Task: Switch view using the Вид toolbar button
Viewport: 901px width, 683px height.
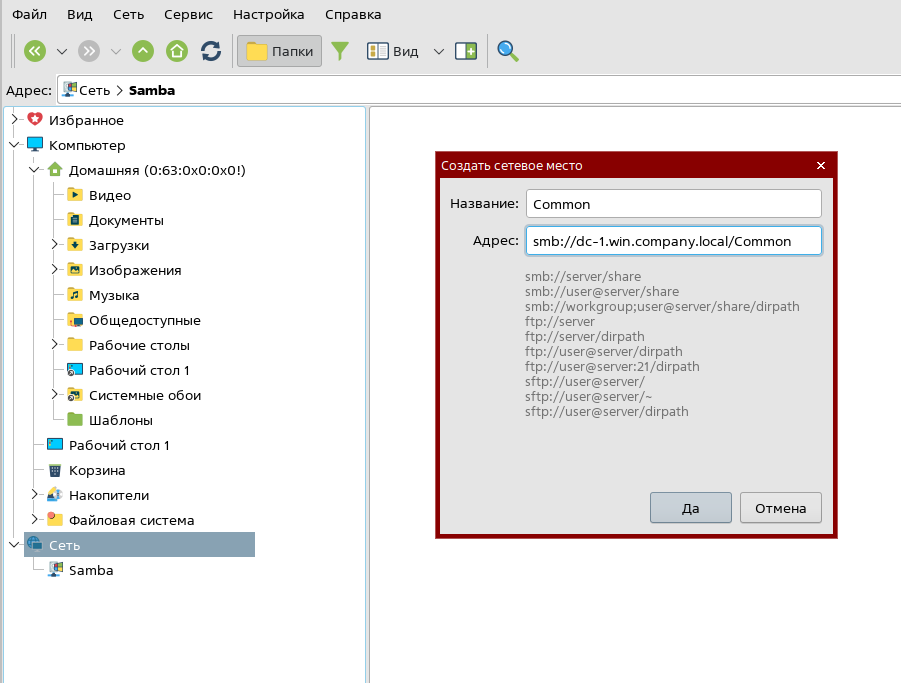Action: [392, 51]
